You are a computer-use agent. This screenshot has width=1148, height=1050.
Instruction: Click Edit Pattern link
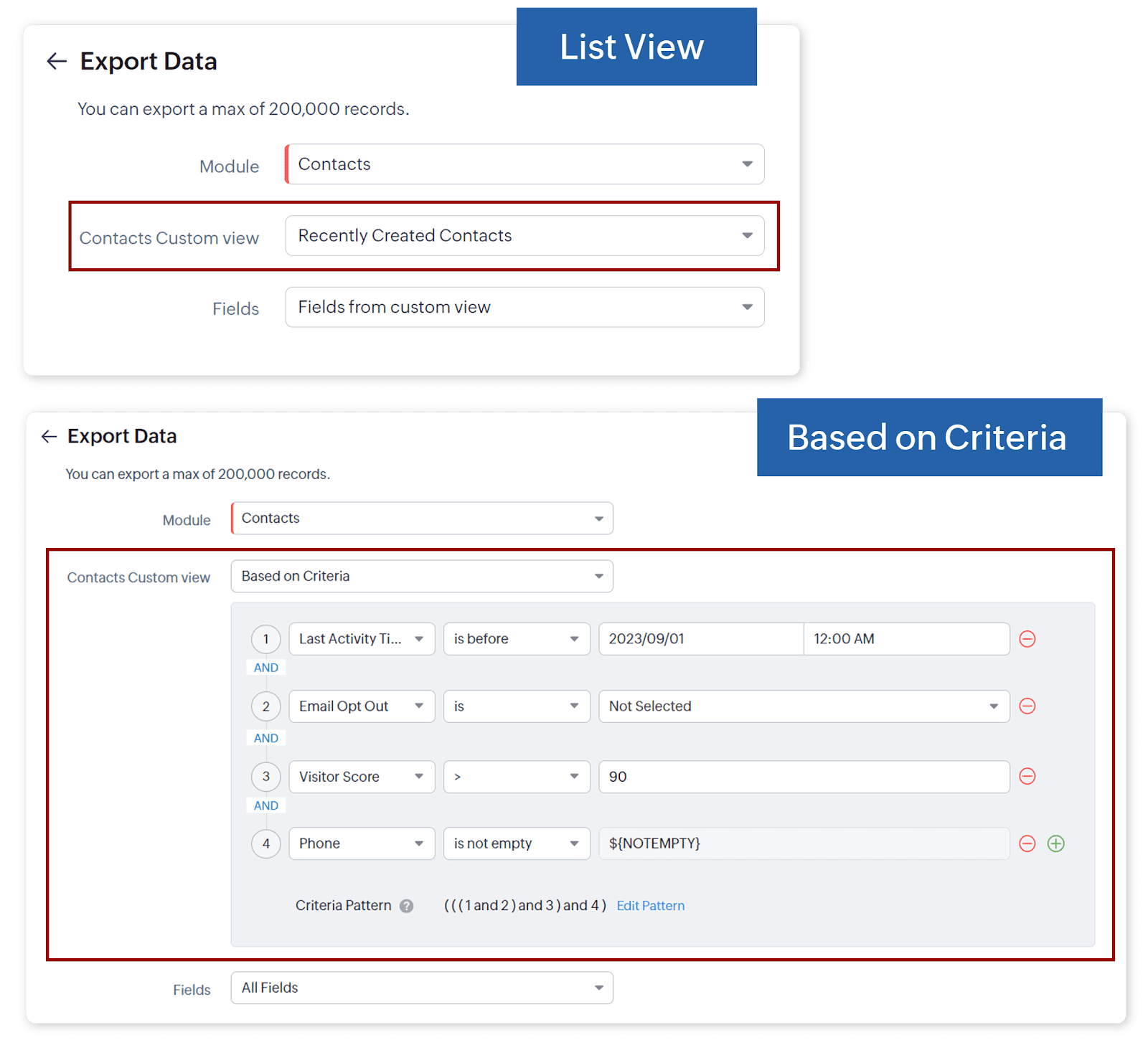651,906
